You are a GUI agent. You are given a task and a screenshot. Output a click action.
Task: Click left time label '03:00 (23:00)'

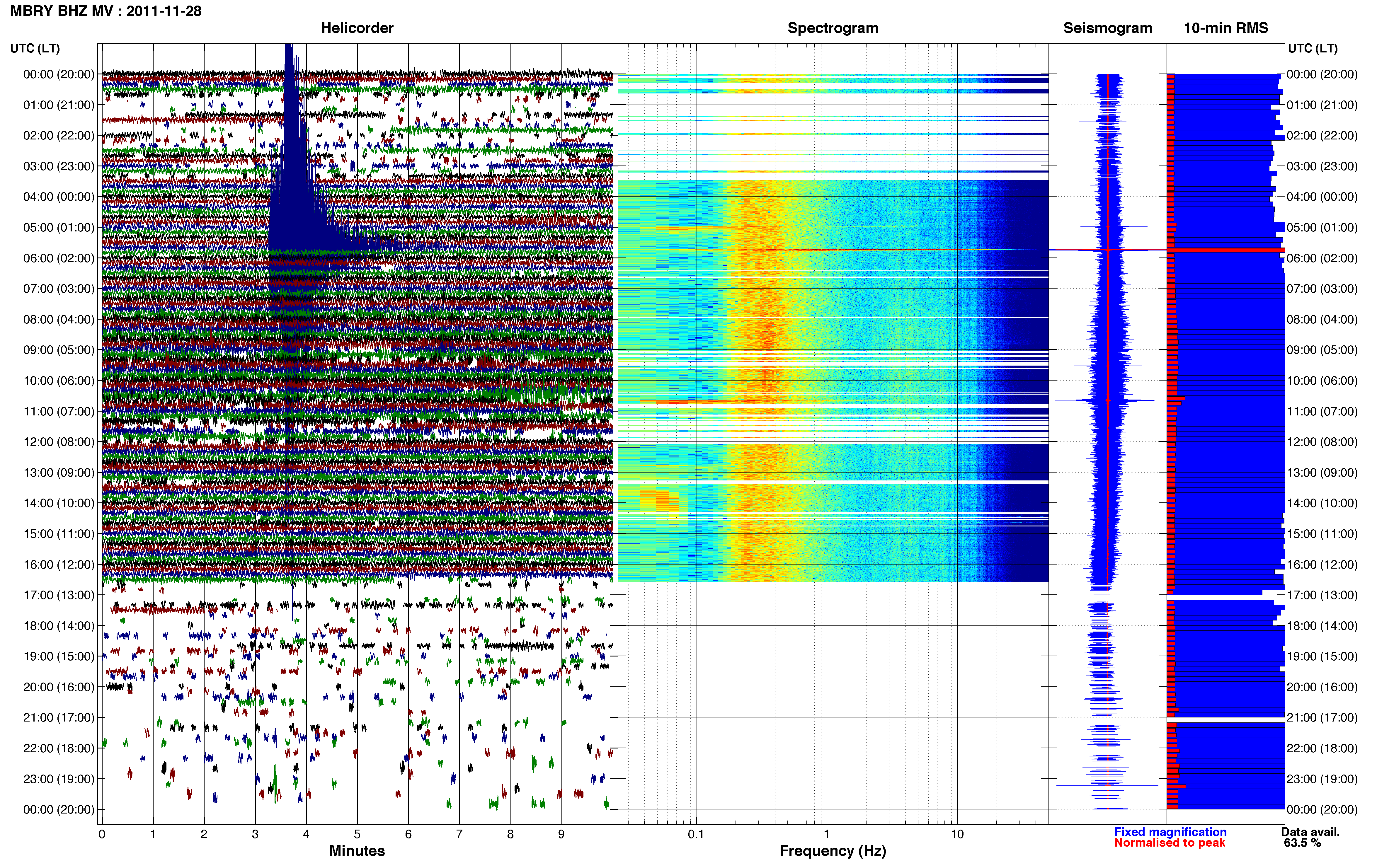click(59, 166)
